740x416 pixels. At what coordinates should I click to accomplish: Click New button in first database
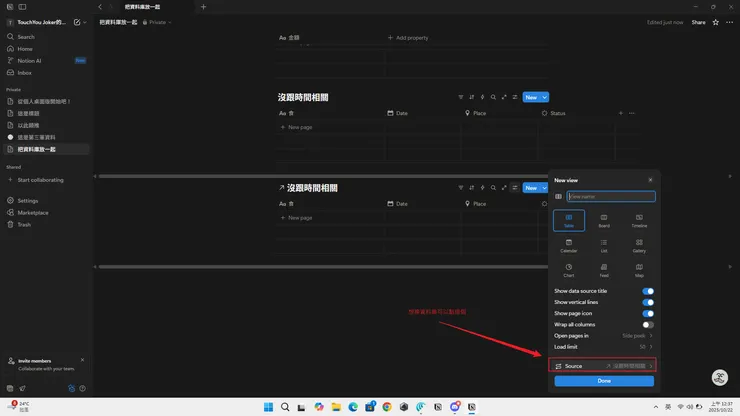click(x=531, y=97)
